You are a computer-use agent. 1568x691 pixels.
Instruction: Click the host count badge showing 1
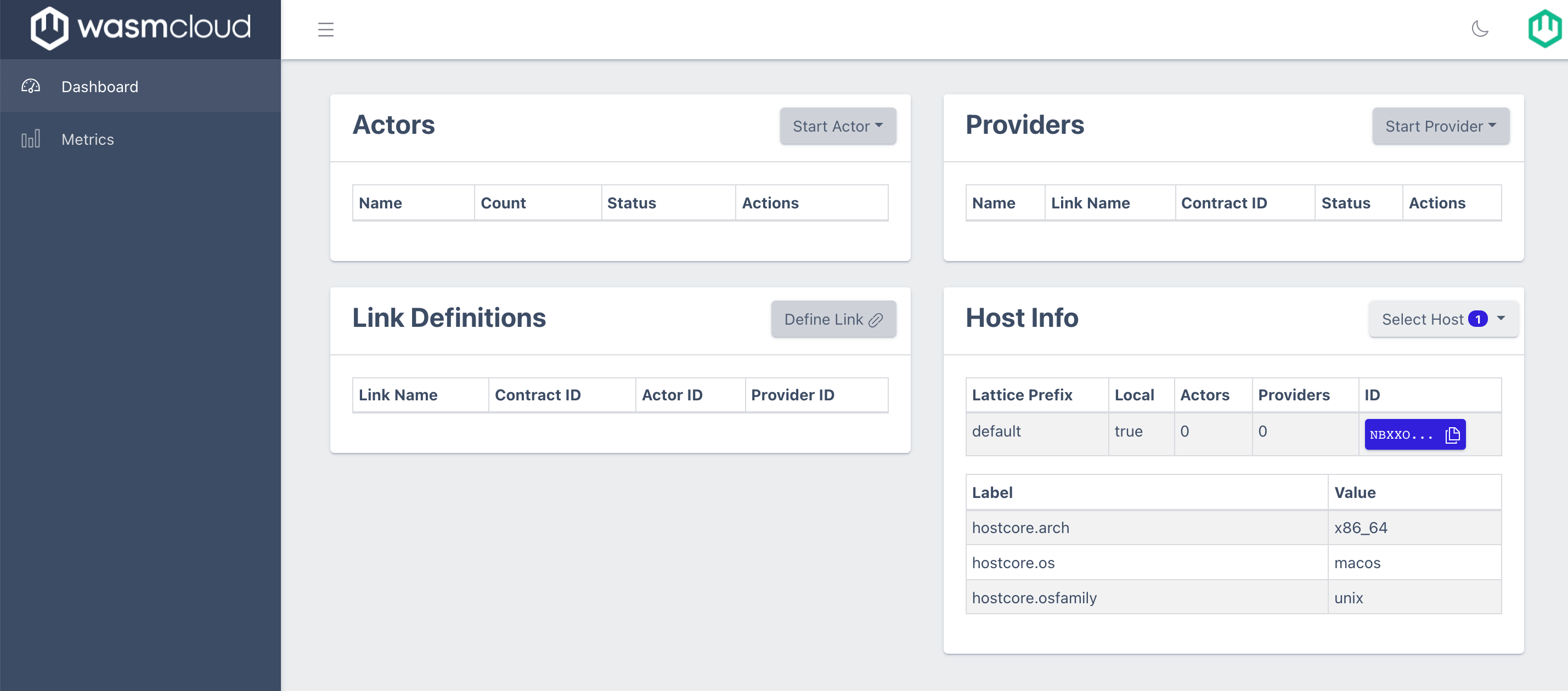coord(1477,319)
